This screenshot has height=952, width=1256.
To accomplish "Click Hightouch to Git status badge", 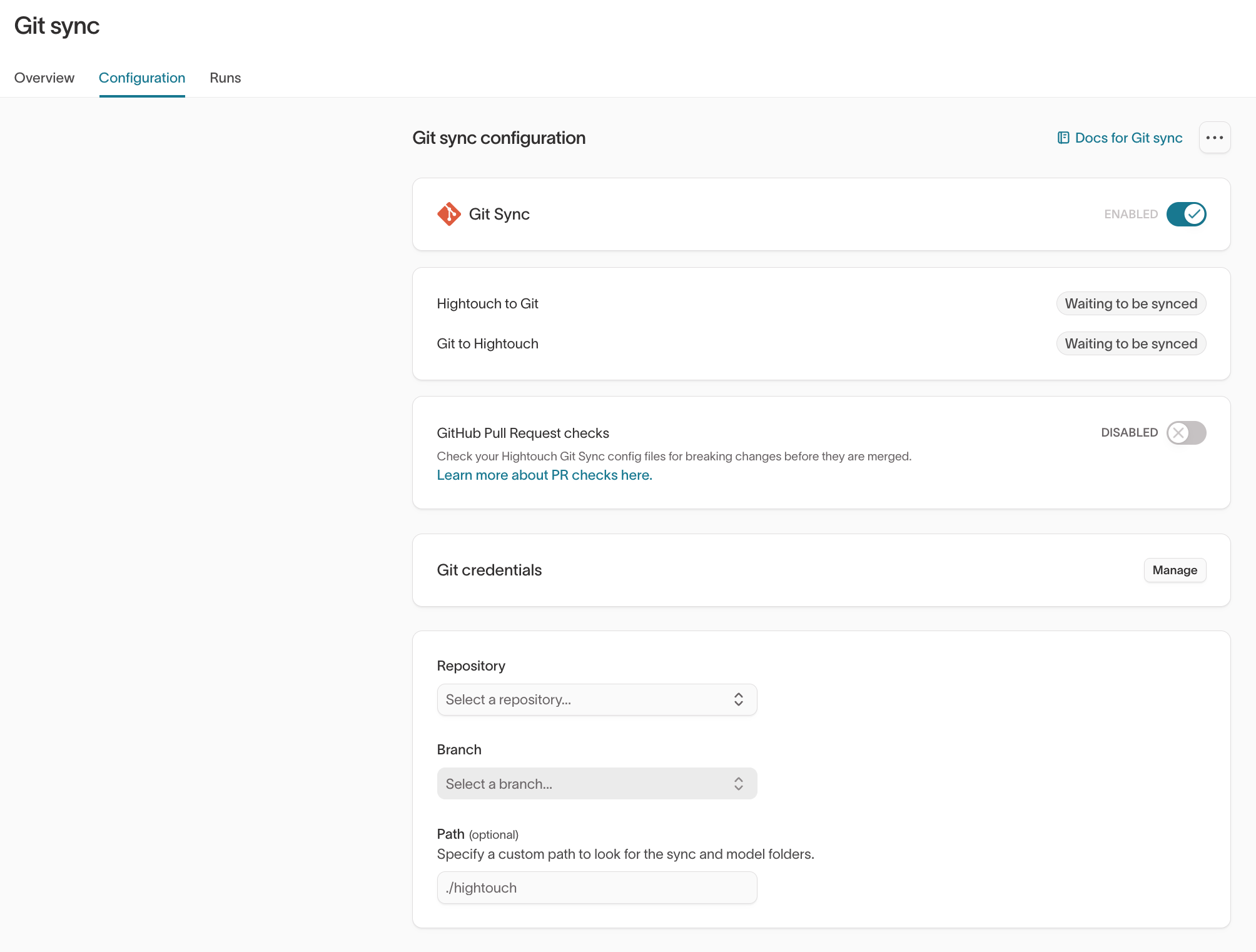I will click(1131, 303).
